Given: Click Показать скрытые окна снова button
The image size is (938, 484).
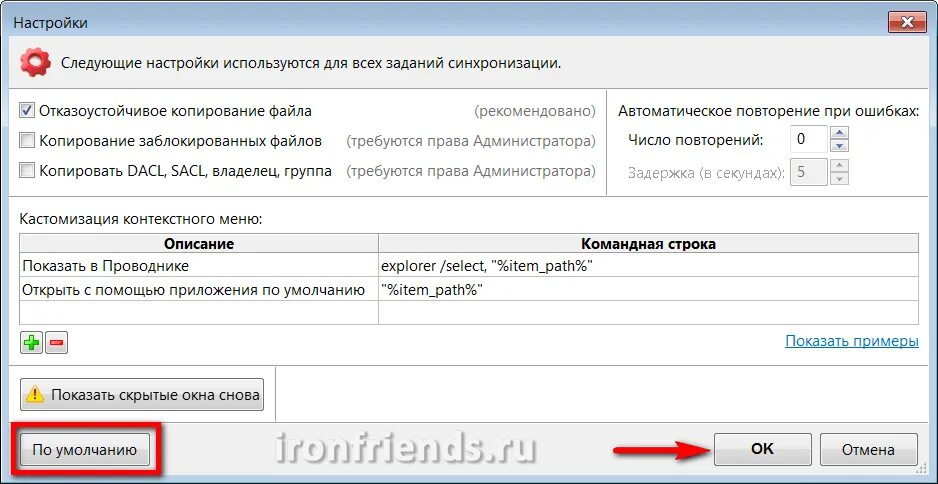Looking at the screenshot, I should (x=142, y=394).
